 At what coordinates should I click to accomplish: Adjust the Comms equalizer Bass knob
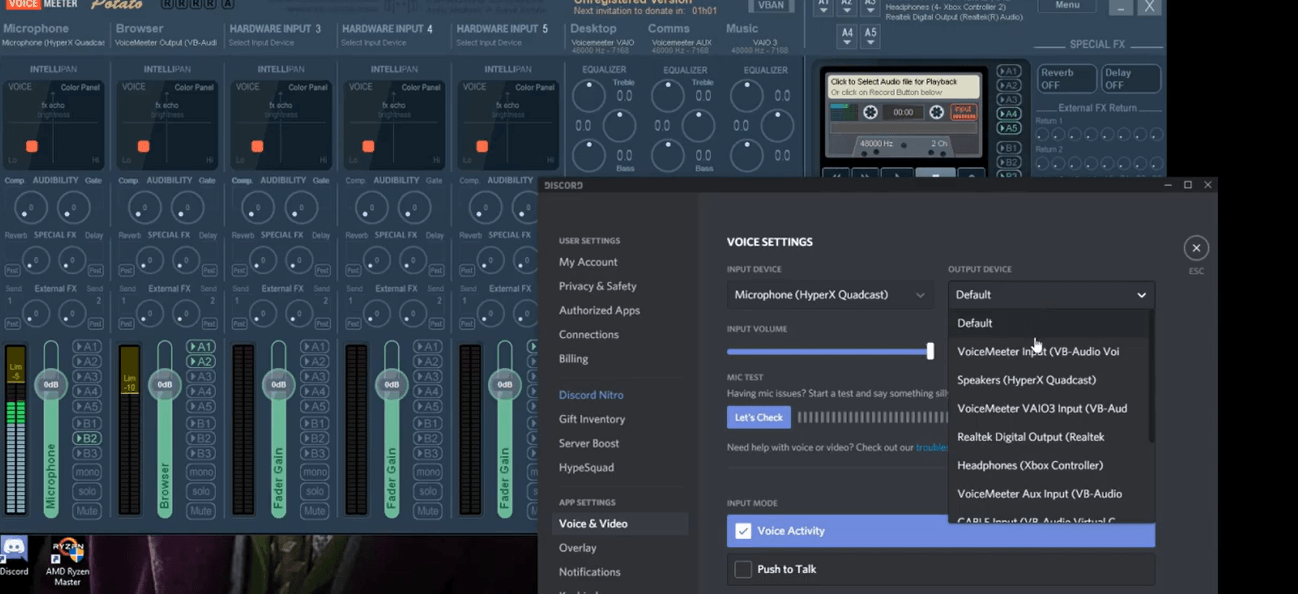pos(668,155)
